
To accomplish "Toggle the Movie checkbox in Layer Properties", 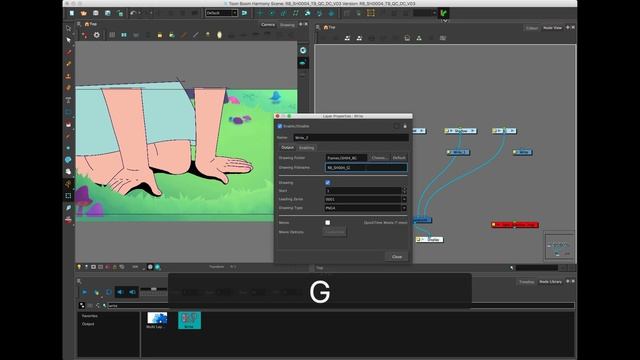I will coord(327,222).
